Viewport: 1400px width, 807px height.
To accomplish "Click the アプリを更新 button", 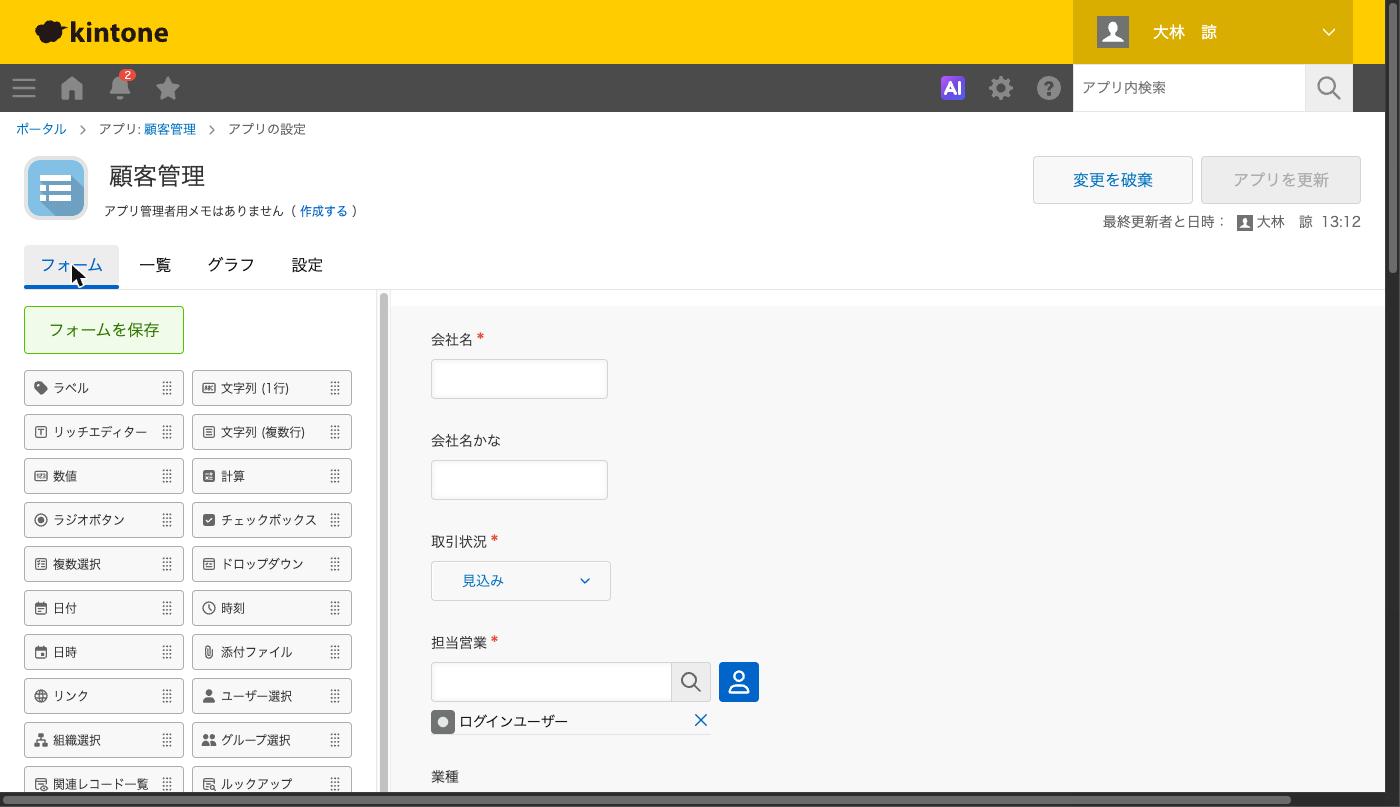I will (1281, 180).
